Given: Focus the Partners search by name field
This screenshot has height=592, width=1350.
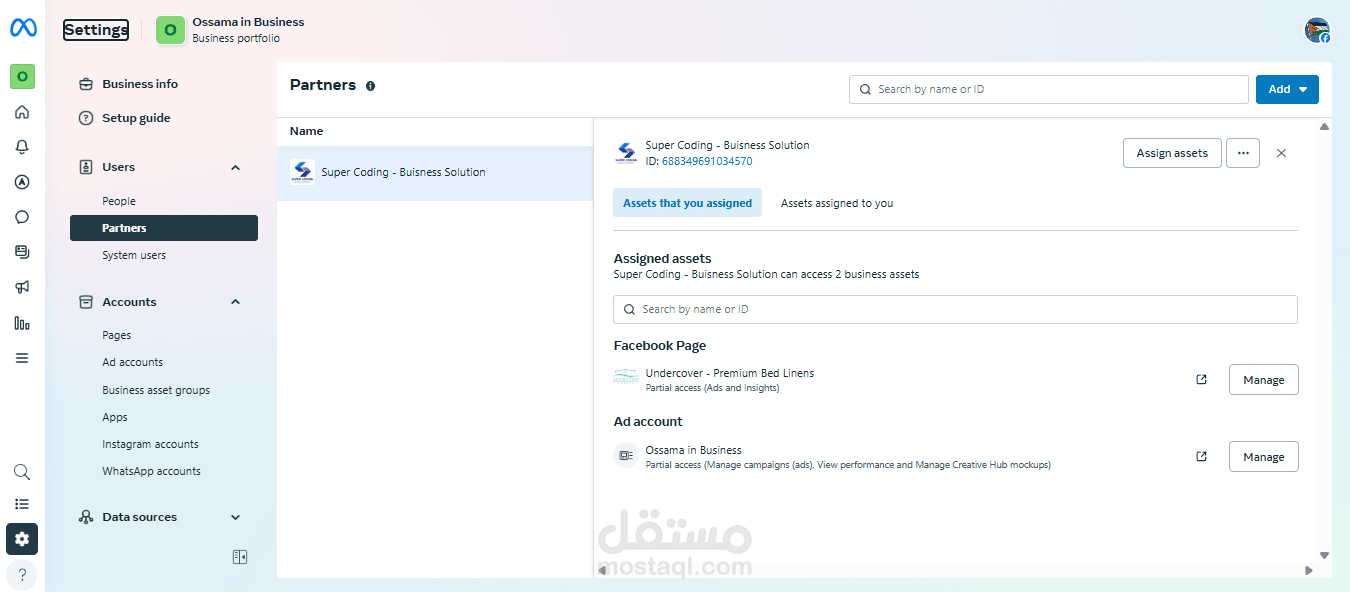Looking at the screenshot, I should (1048, 89).
